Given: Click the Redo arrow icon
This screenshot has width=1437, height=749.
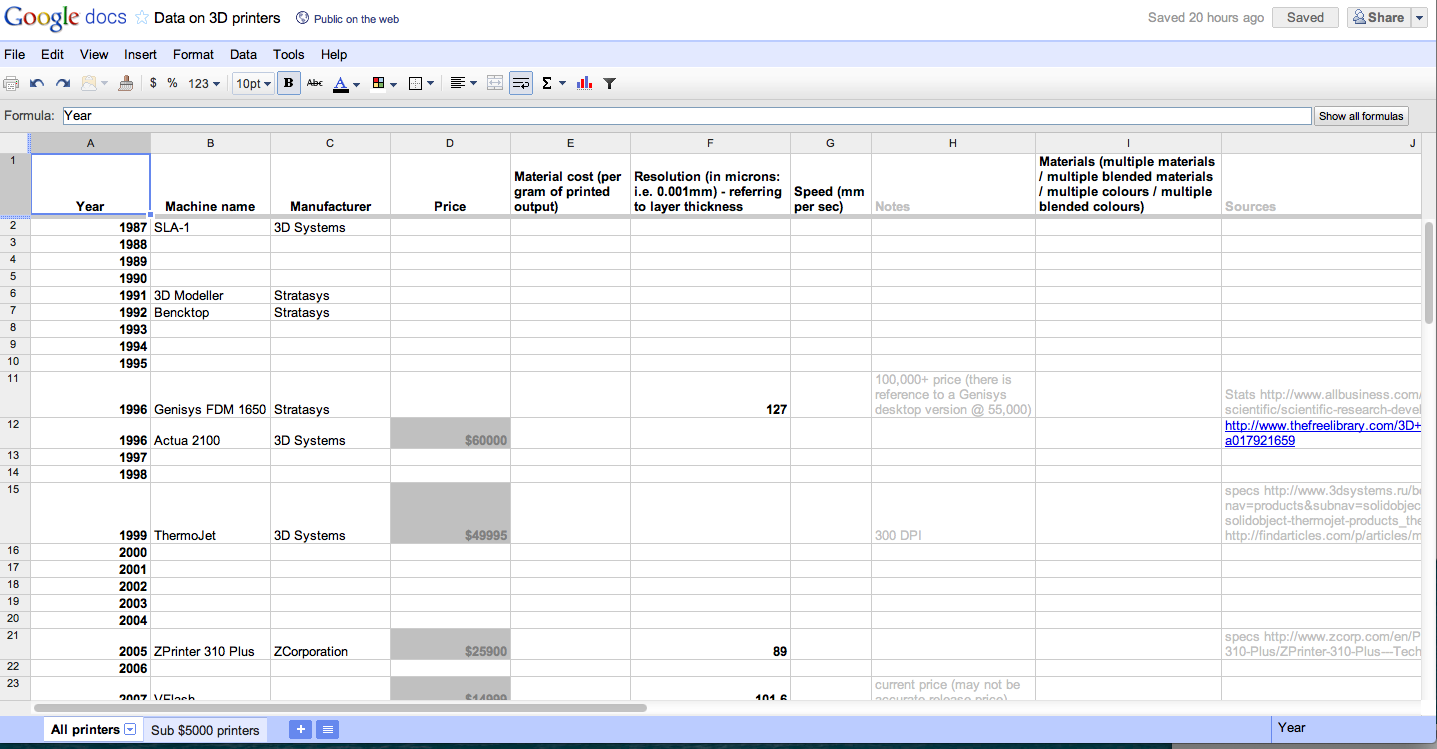Looking at the screenshot, I should (62, 84).
